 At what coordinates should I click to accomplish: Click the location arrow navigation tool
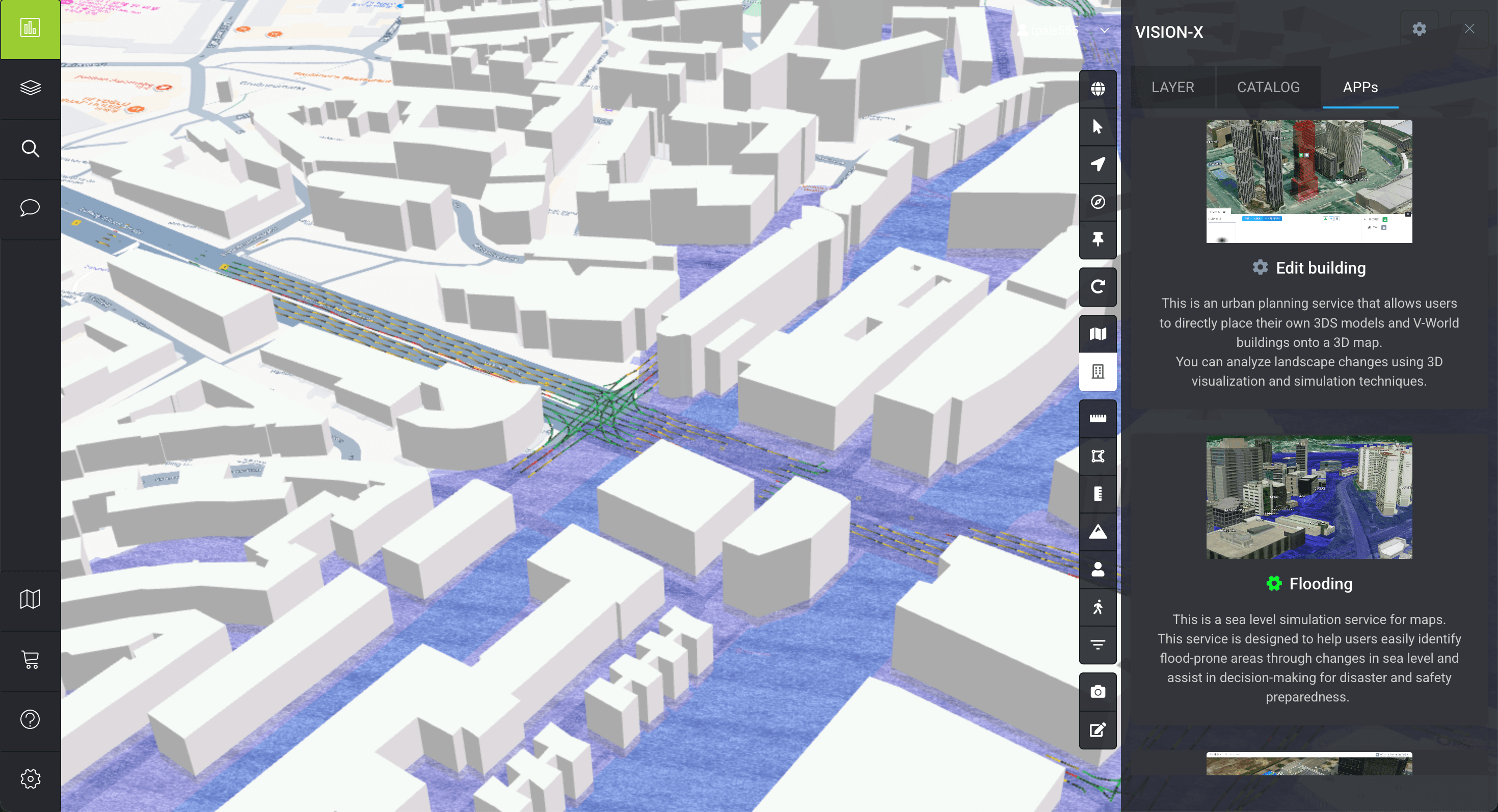pyautogui.click(x=1098, y=165)
